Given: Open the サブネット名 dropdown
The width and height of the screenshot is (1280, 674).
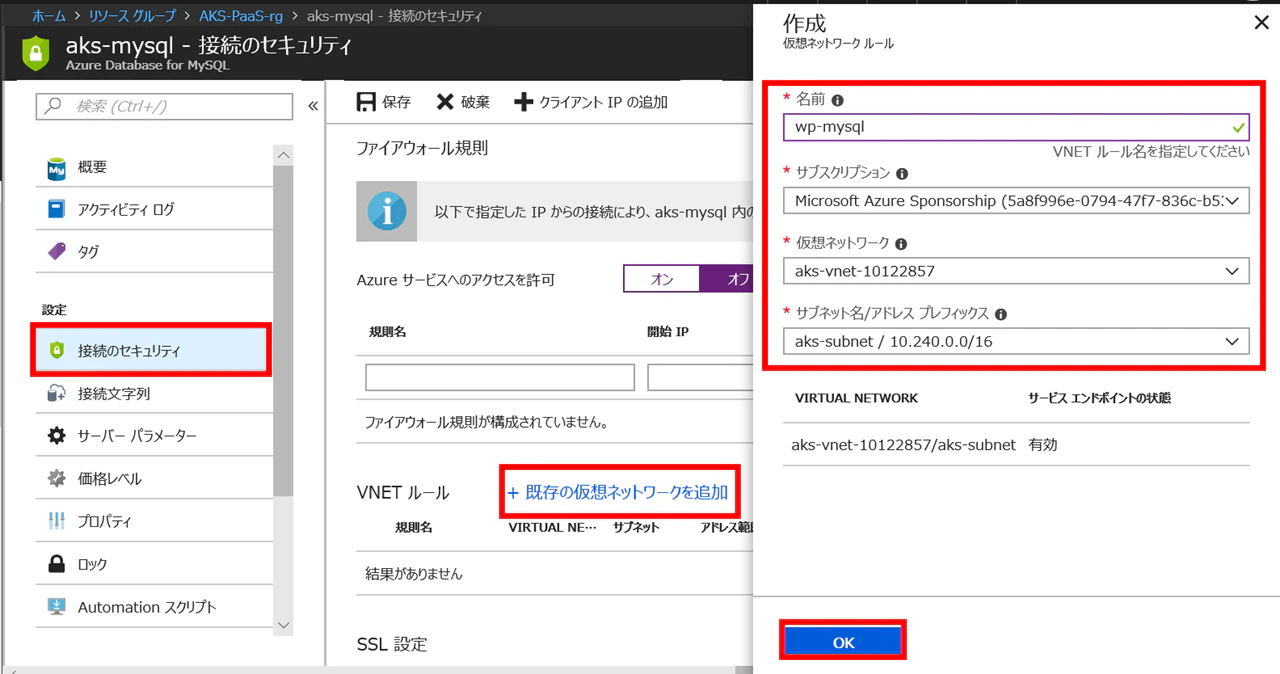Looking at the screenshot, I should point(1016,341).
